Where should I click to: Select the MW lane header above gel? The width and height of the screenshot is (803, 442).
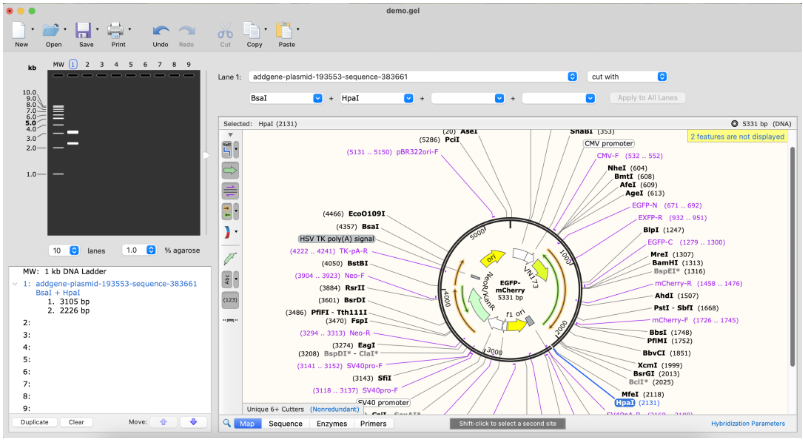point(58,64)
